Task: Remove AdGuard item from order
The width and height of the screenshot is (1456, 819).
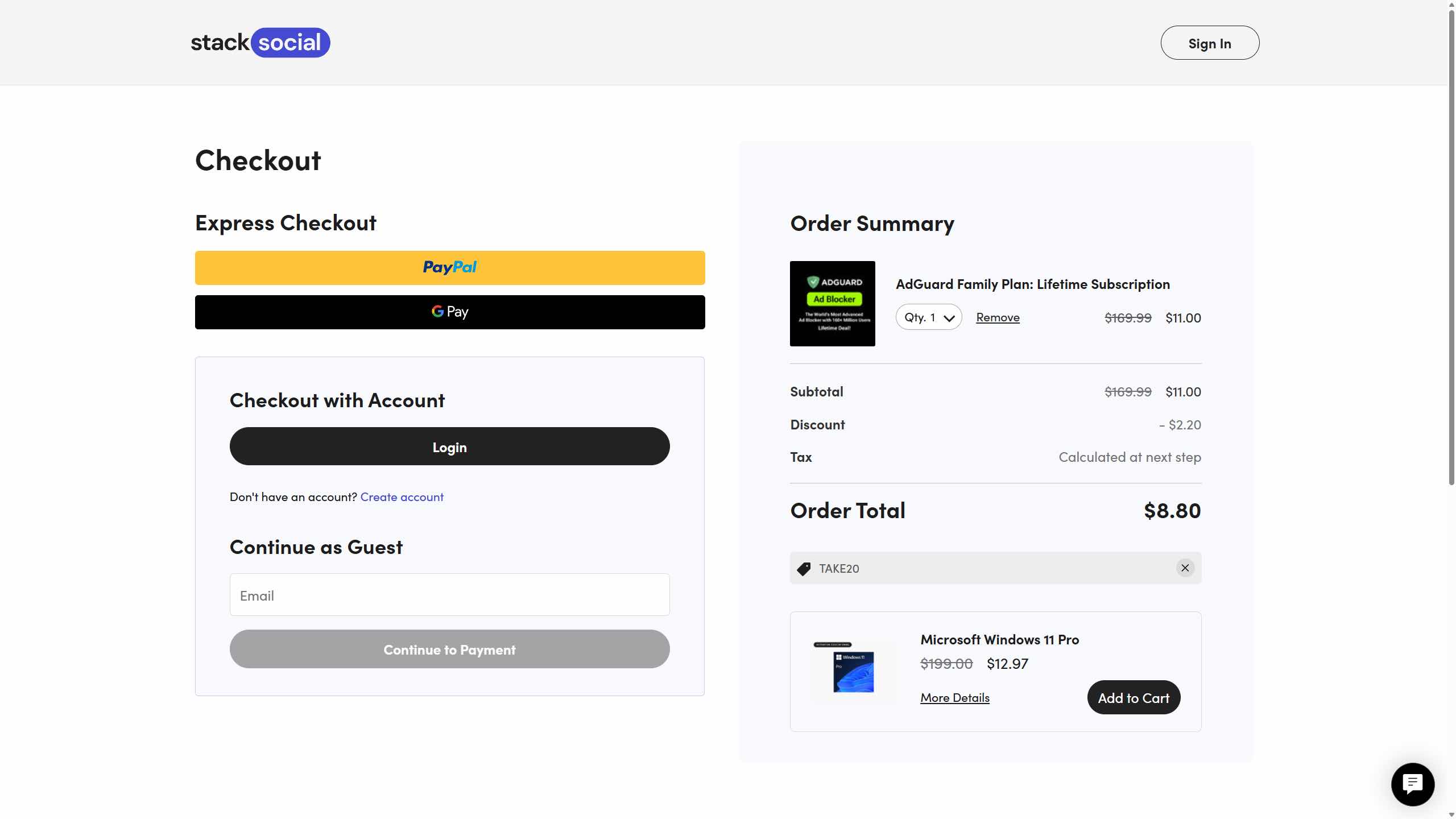Action: (x=998, y=317)
